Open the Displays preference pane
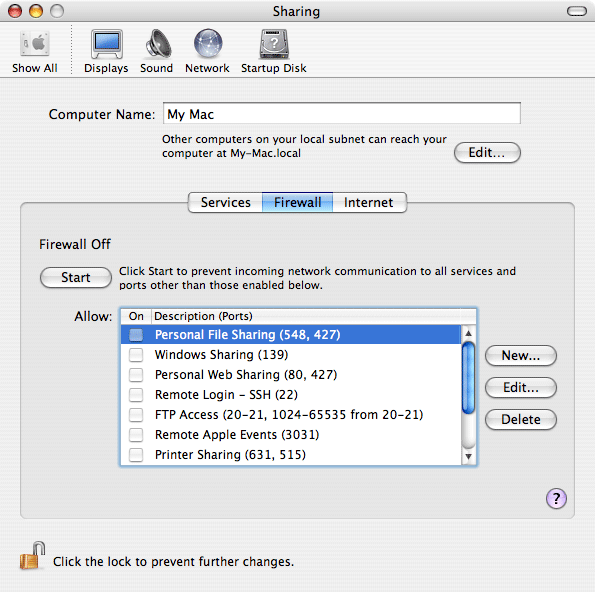The width and height of the screenshot is (595, 592). (x=106, y=52)
